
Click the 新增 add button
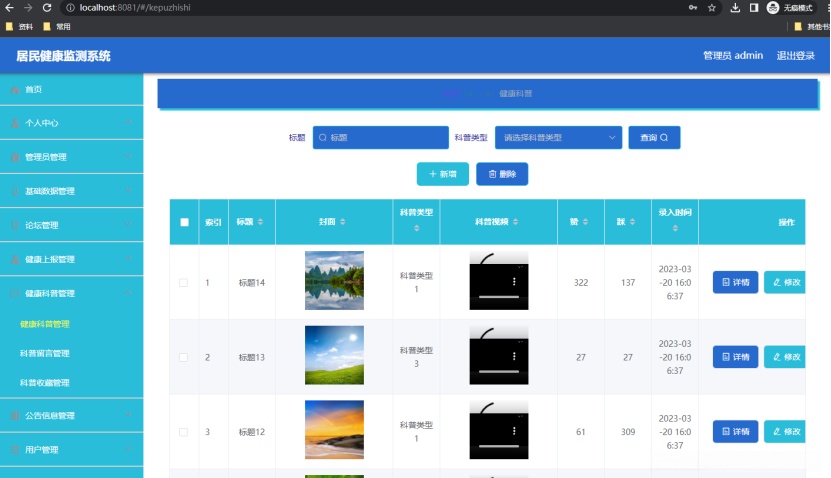coord(443,174)
